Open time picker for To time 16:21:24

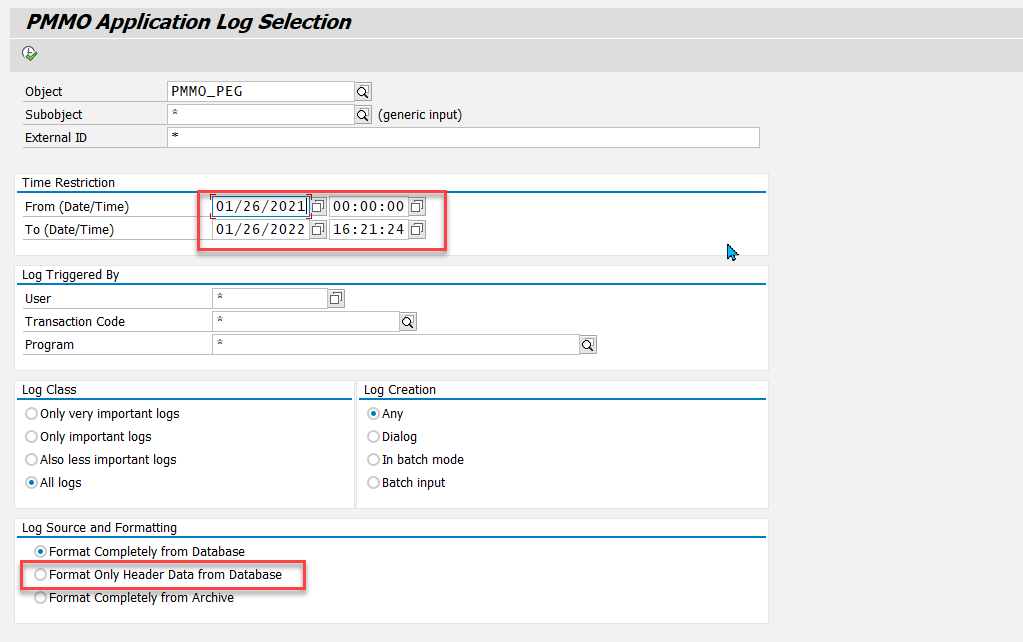(417, 230)
